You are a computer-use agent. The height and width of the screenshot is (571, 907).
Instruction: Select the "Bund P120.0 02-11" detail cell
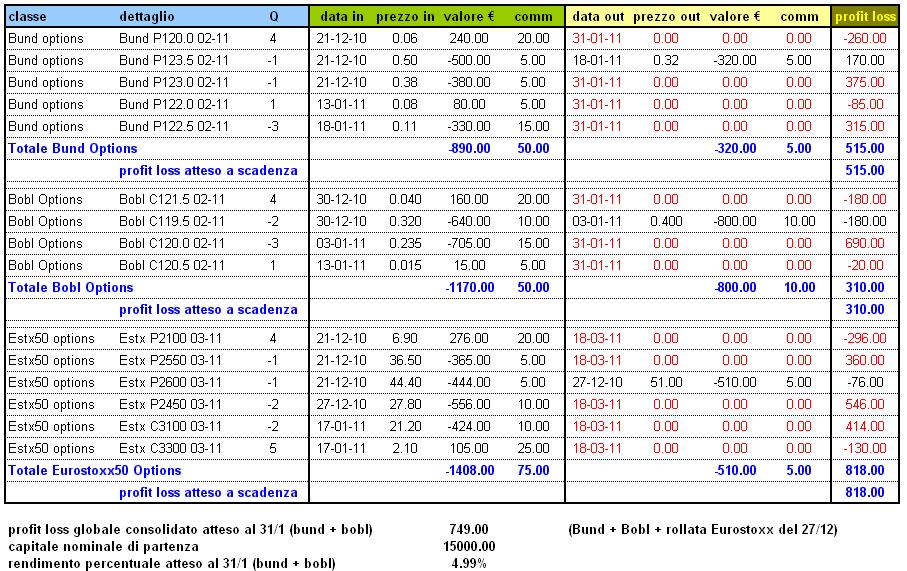coord(174,38)
